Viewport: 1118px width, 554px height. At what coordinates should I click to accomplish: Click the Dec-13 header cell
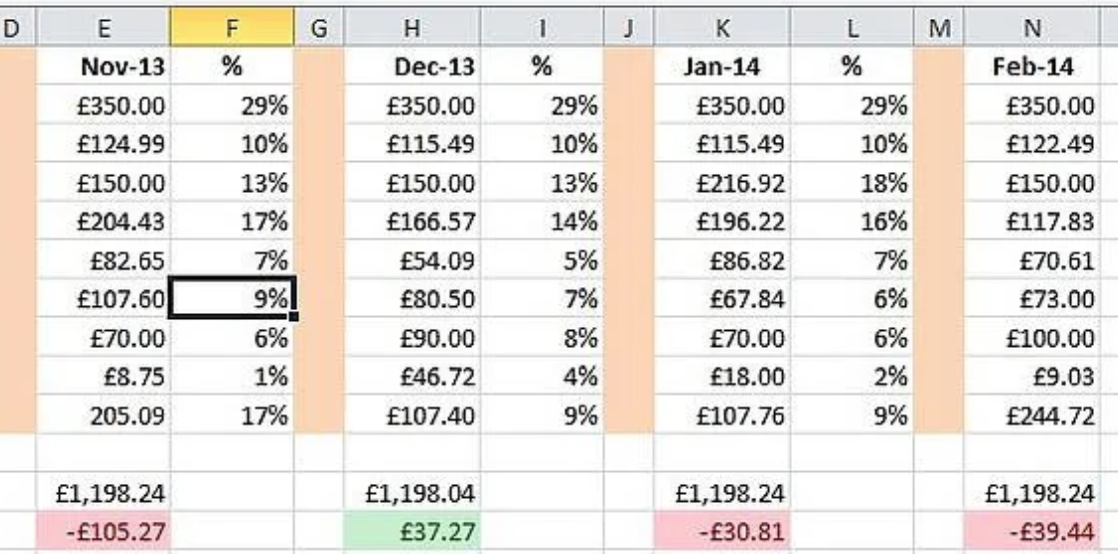[411, 66]
